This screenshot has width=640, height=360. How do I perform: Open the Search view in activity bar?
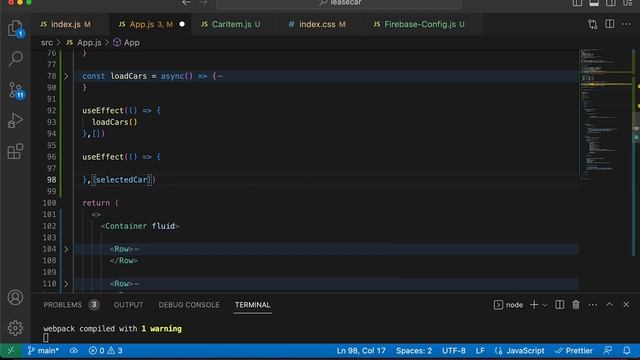(16, 59)
